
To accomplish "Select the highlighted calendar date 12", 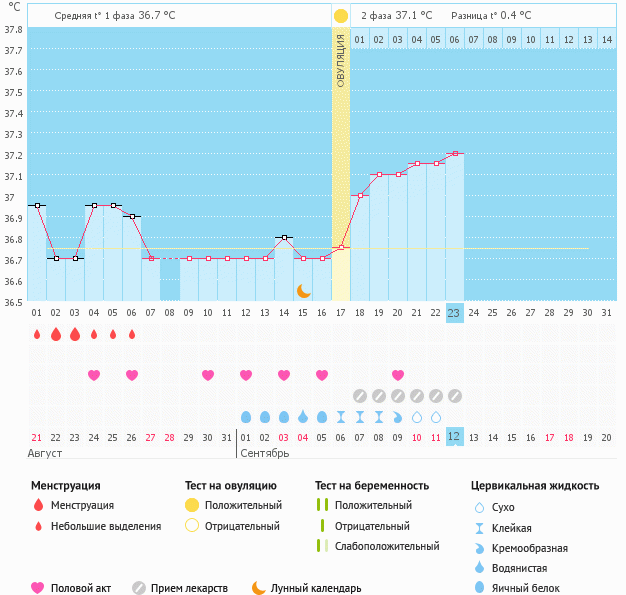I will [x=454, y=437].
